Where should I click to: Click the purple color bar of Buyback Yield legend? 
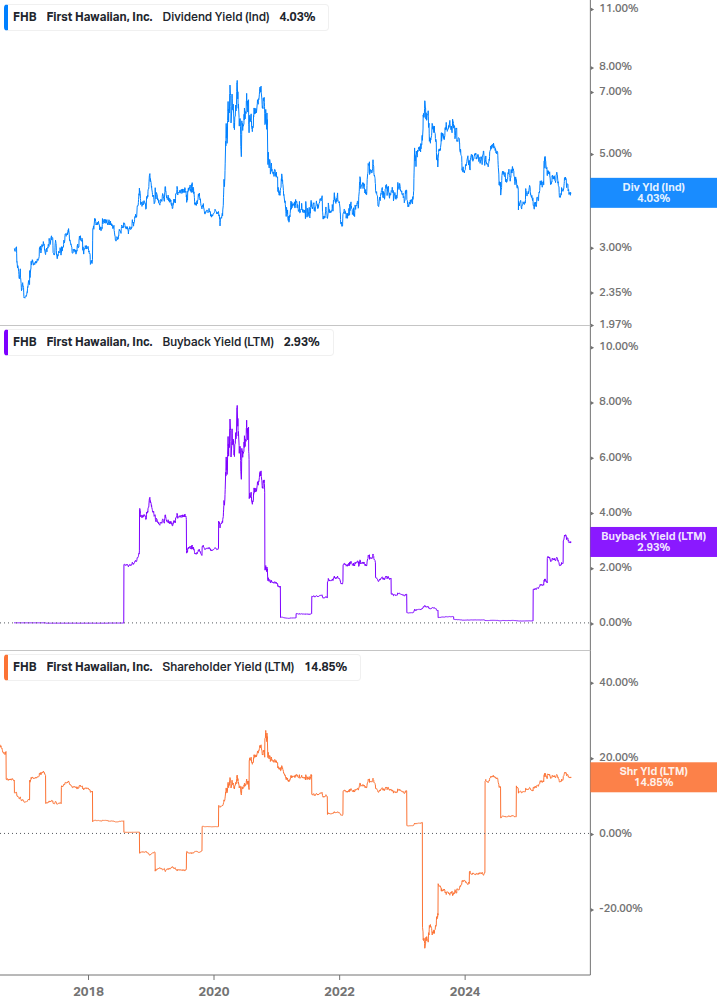[x=6, y=342]
